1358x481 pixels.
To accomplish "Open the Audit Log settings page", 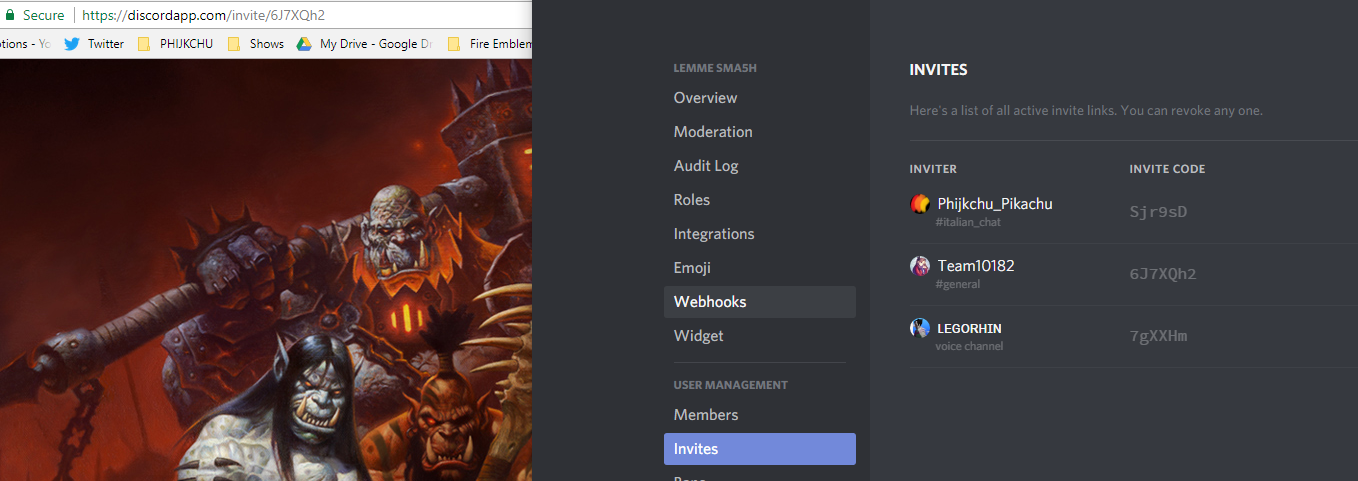I will click(x=760, y=166).
